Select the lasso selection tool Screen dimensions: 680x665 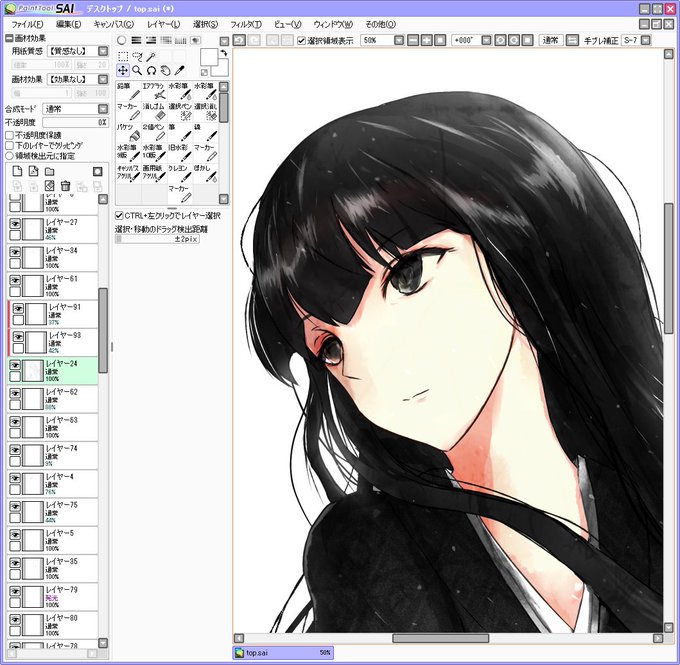pos(137,56)
